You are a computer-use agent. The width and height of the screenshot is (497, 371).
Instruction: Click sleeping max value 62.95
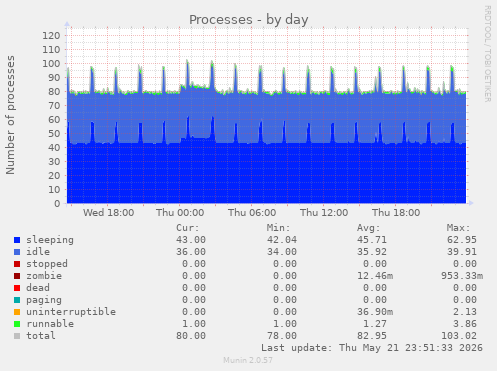[462, 240]
